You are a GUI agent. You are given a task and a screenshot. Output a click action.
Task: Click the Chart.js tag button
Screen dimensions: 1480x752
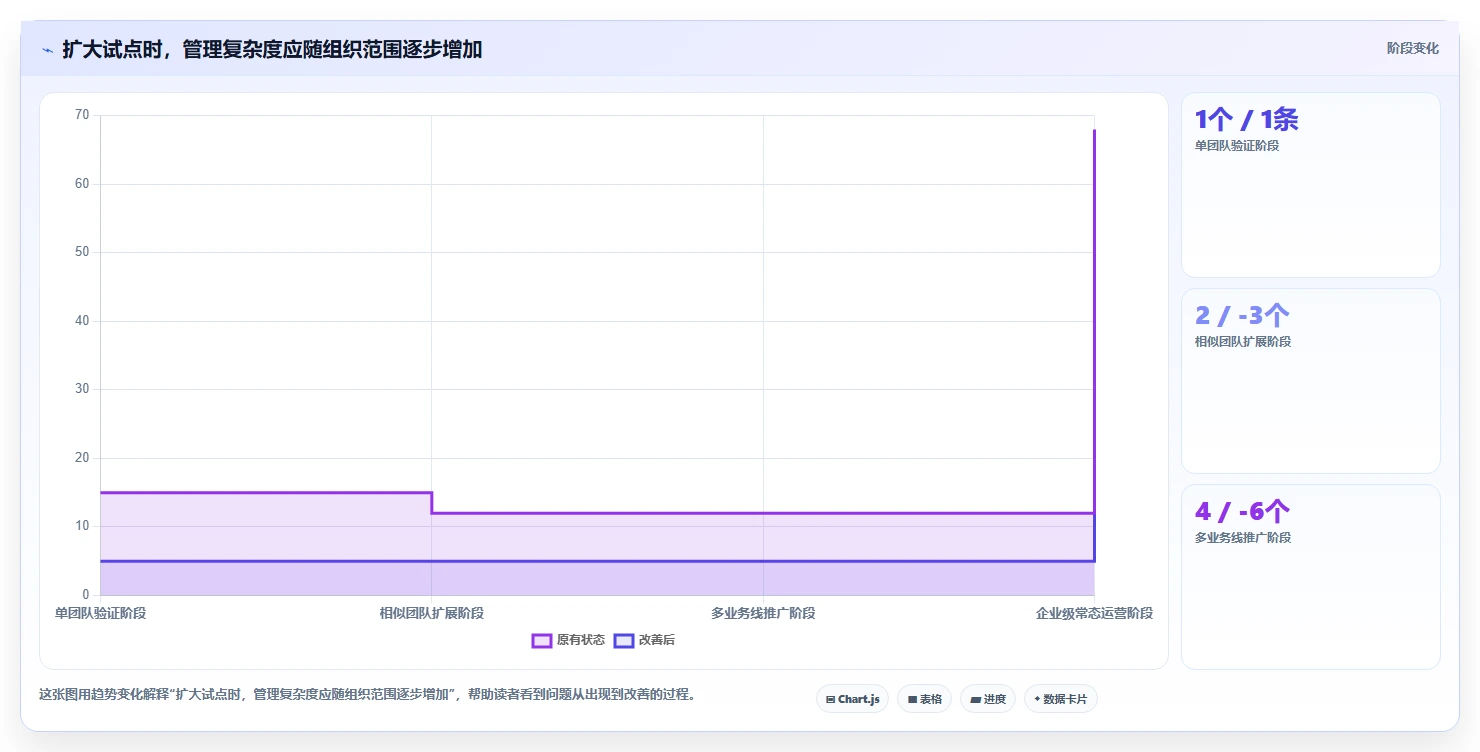point(852,699)
